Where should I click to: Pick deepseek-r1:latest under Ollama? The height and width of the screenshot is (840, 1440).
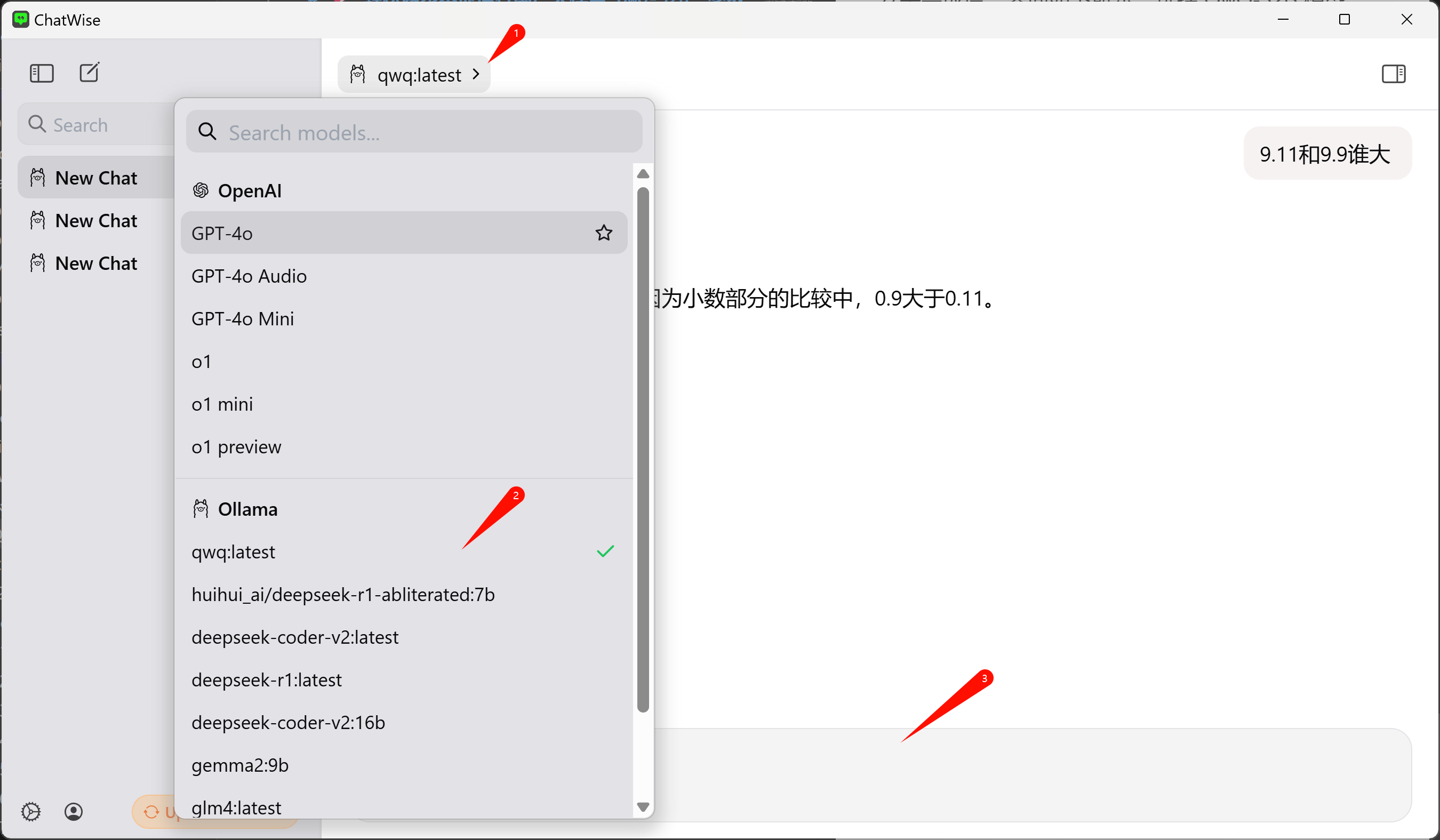tap(266, 680)
